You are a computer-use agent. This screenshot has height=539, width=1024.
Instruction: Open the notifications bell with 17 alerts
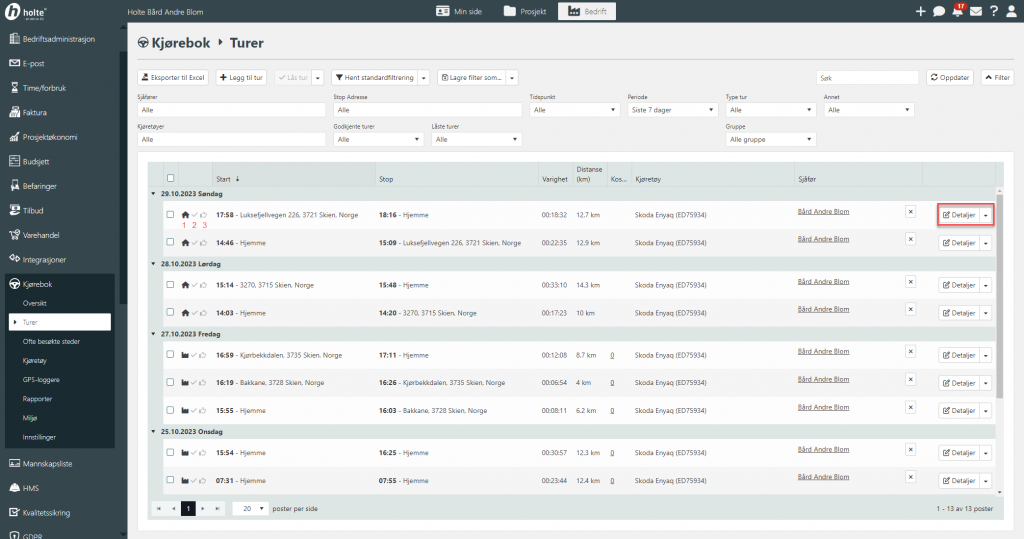click(x=957, y=11)
